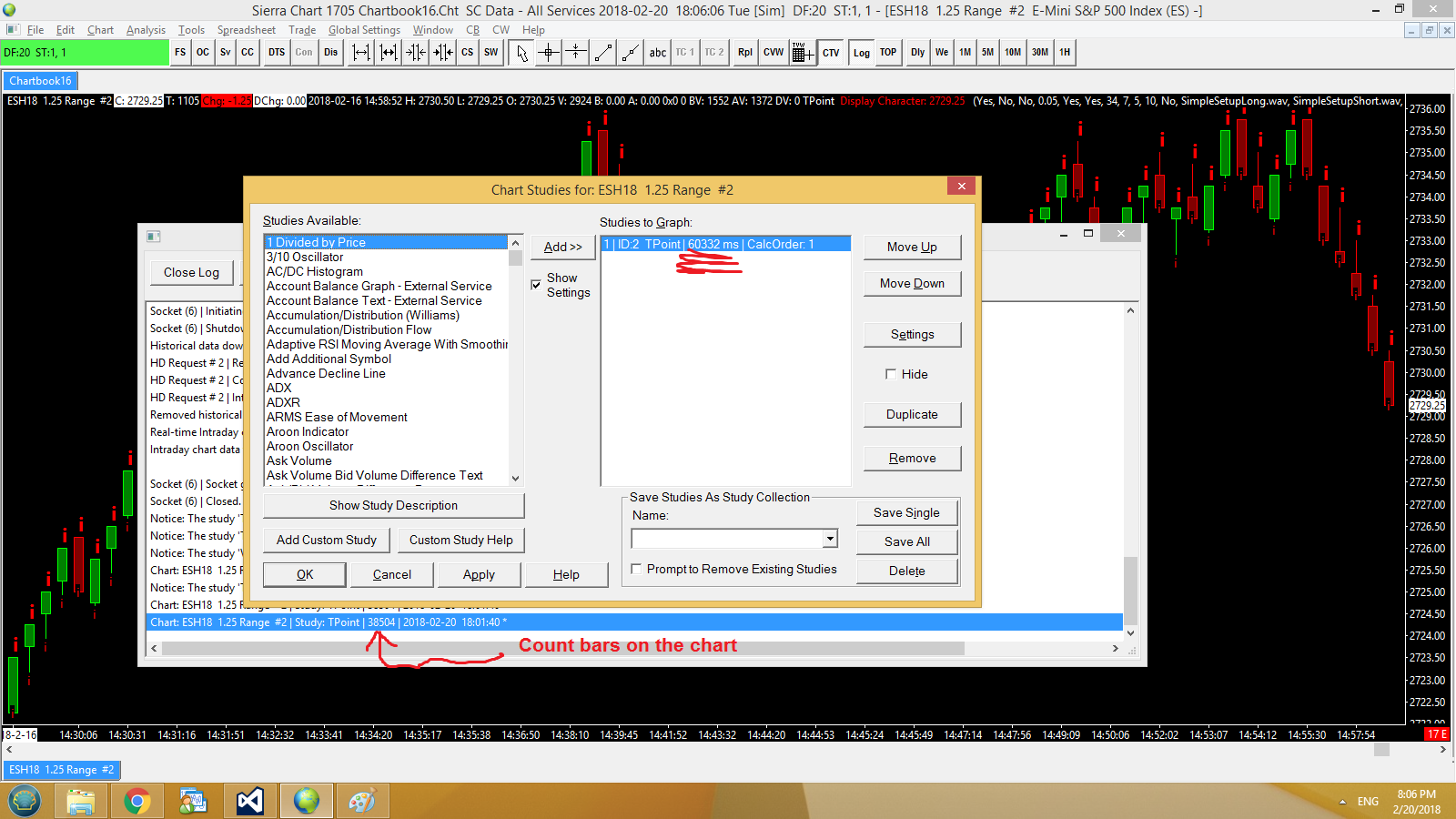The width and height of the screenshot is (1456, 819).
Task: Click the Move Down button
Action: click(x=912, y=283)
